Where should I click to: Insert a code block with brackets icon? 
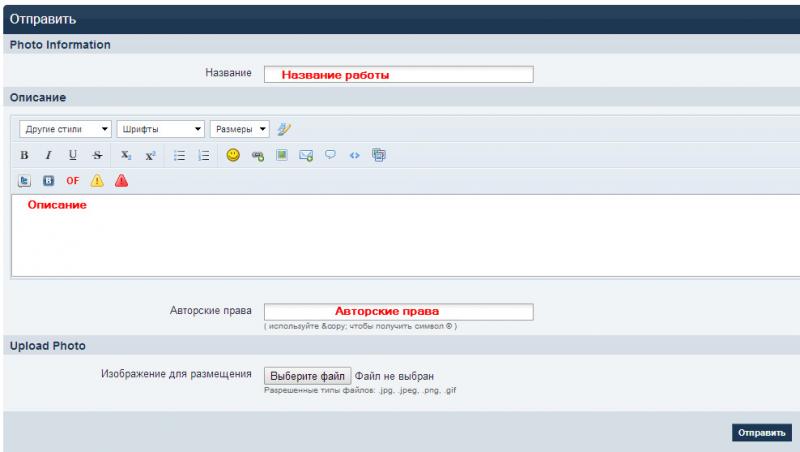pyautogui.click(x=355, y=155)
